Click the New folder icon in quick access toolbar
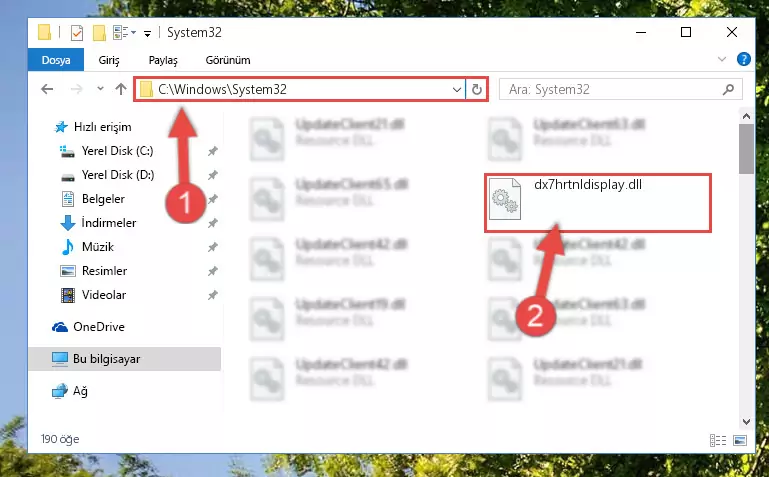This screenshot has width=769, height=477. (99, 33)
